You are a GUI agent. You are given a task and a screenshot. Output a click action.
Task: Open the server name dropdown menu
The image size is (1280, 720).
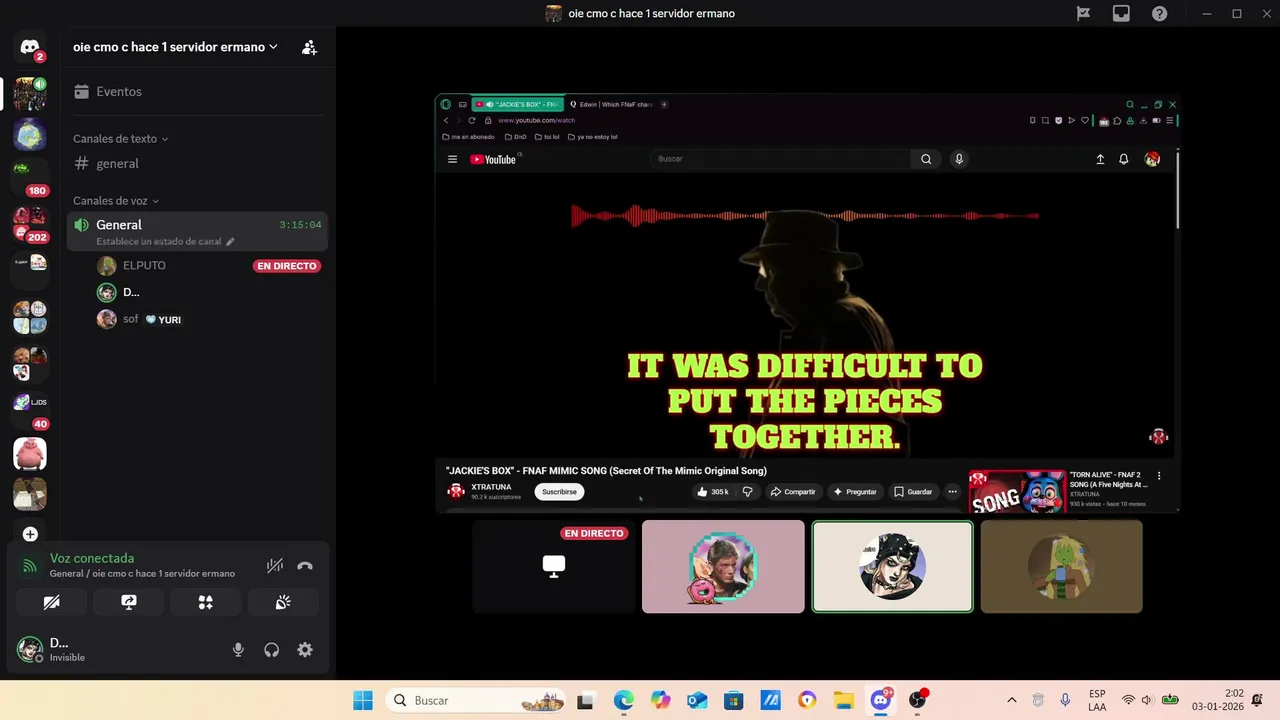[x=175, y=47]
